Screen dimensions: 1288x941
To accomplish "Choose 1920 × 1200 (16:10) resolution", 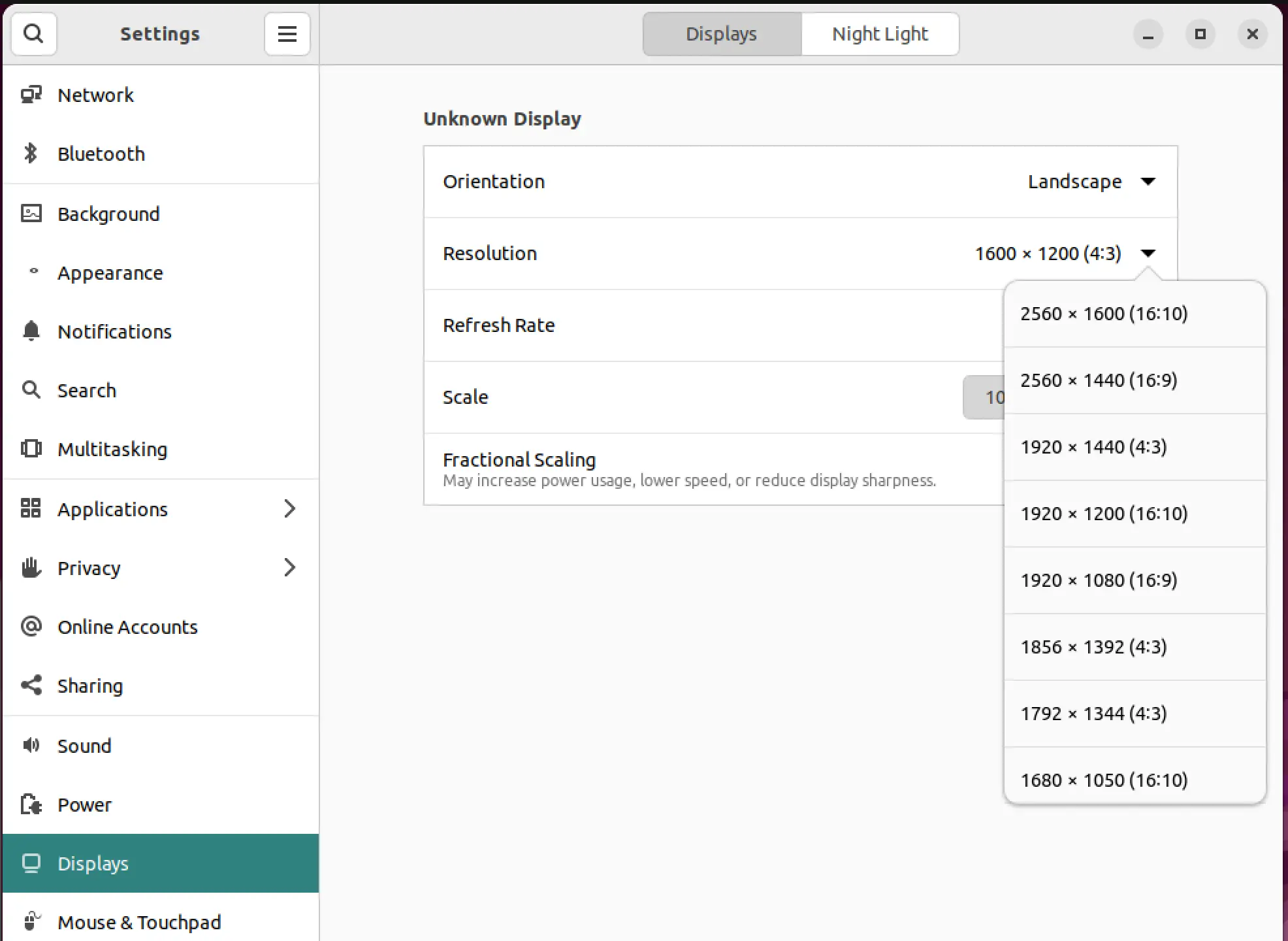I will (x=1135, y=514).
